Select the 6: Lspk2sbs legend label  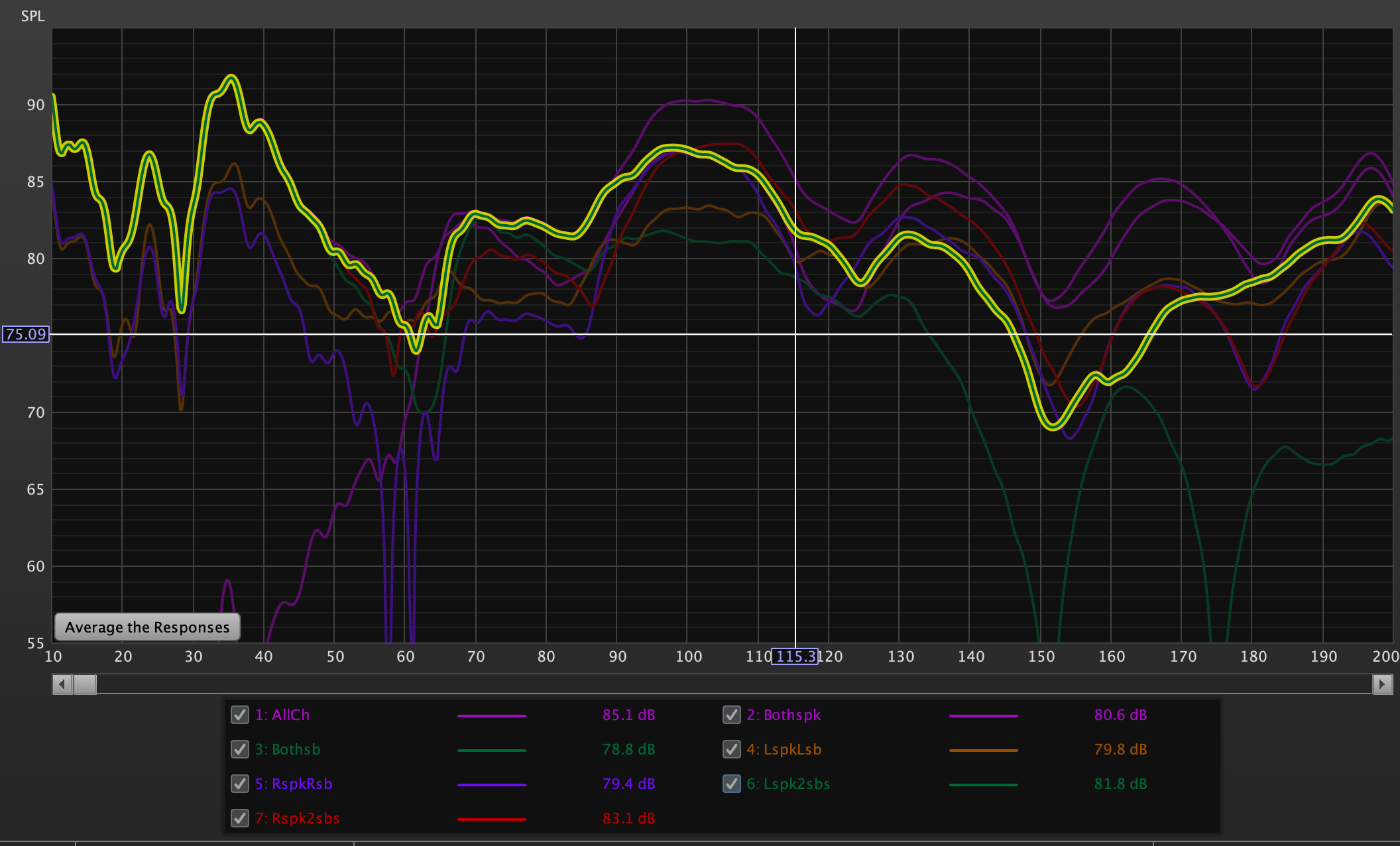click(x=788, y=784)
